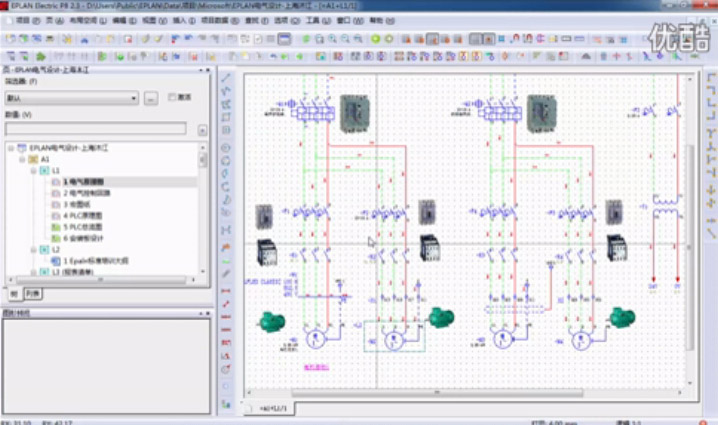
Task: Select the polygon drawing tool
Action: pyautogui.click(x=226, y=104)
